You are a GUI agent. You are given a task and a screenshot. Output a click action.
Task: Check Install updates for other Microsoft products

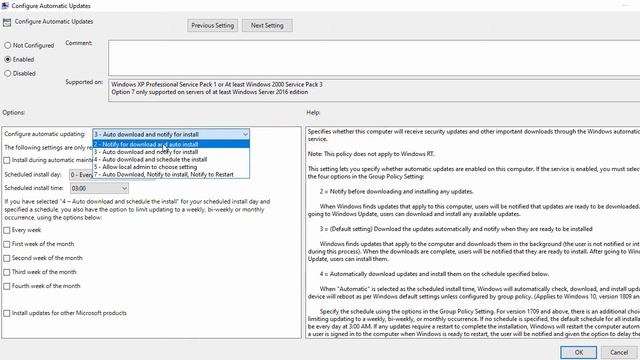coord(7,313)
